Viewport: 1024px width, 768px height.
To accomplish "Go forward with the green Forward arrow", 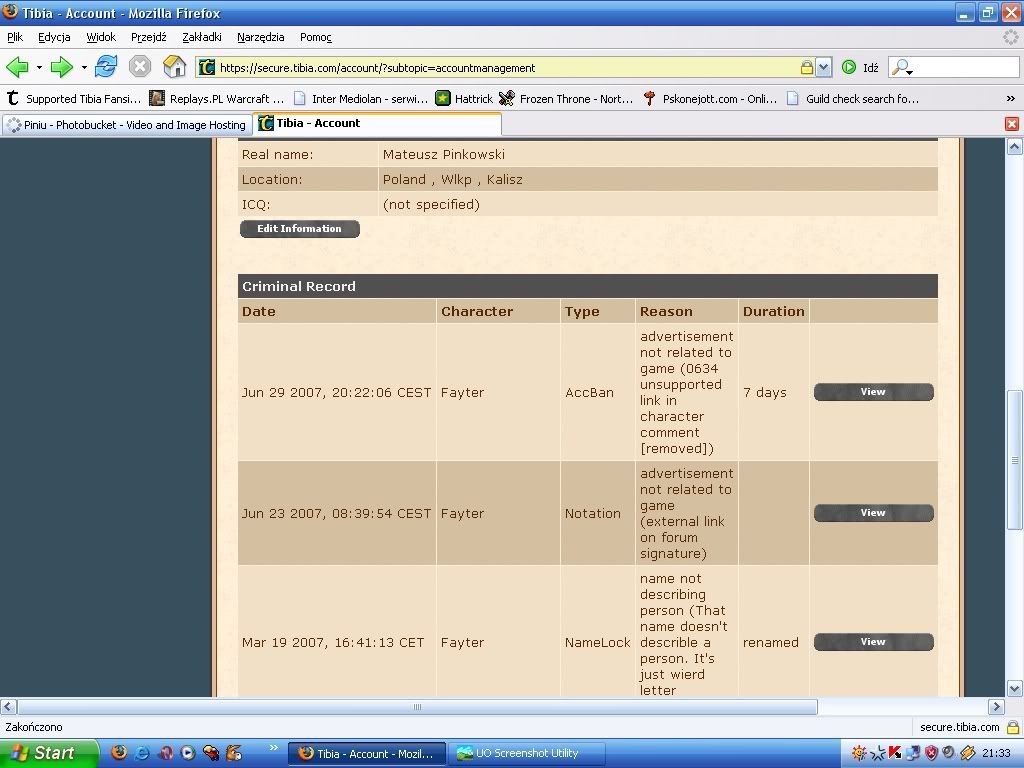I will pos(61,67).
